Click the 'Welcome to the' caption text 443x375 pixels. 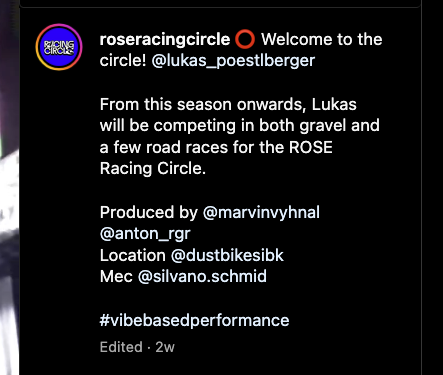(x=321, y=39)
